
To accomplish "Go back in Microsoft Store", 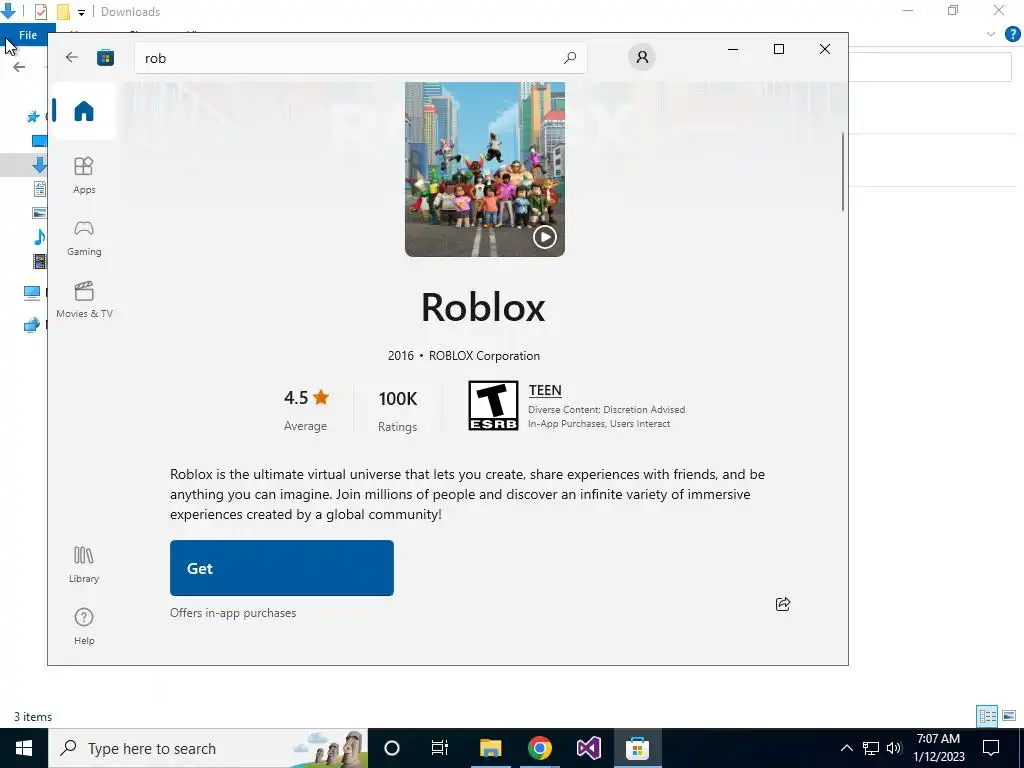I will click(x=72, y=57).
